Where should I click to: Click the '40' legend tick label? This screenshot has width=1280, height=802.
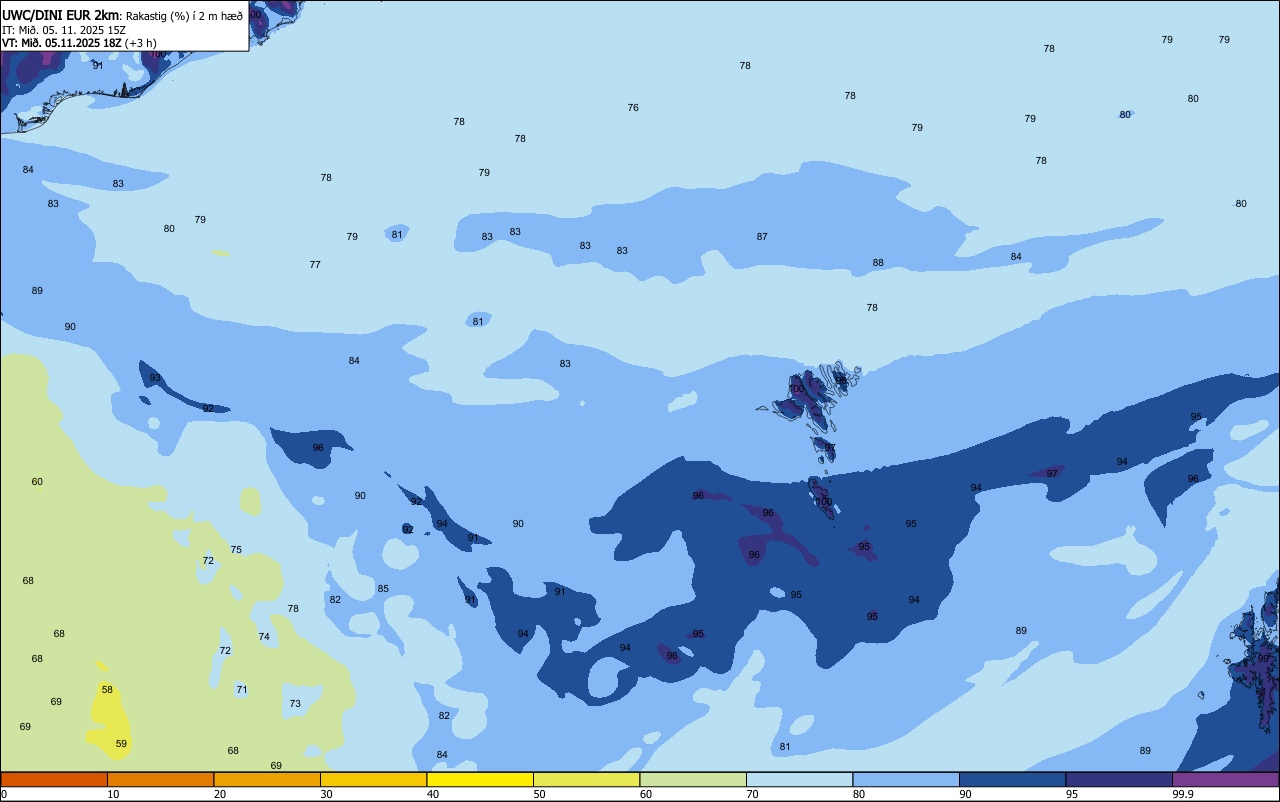[433, 794]
